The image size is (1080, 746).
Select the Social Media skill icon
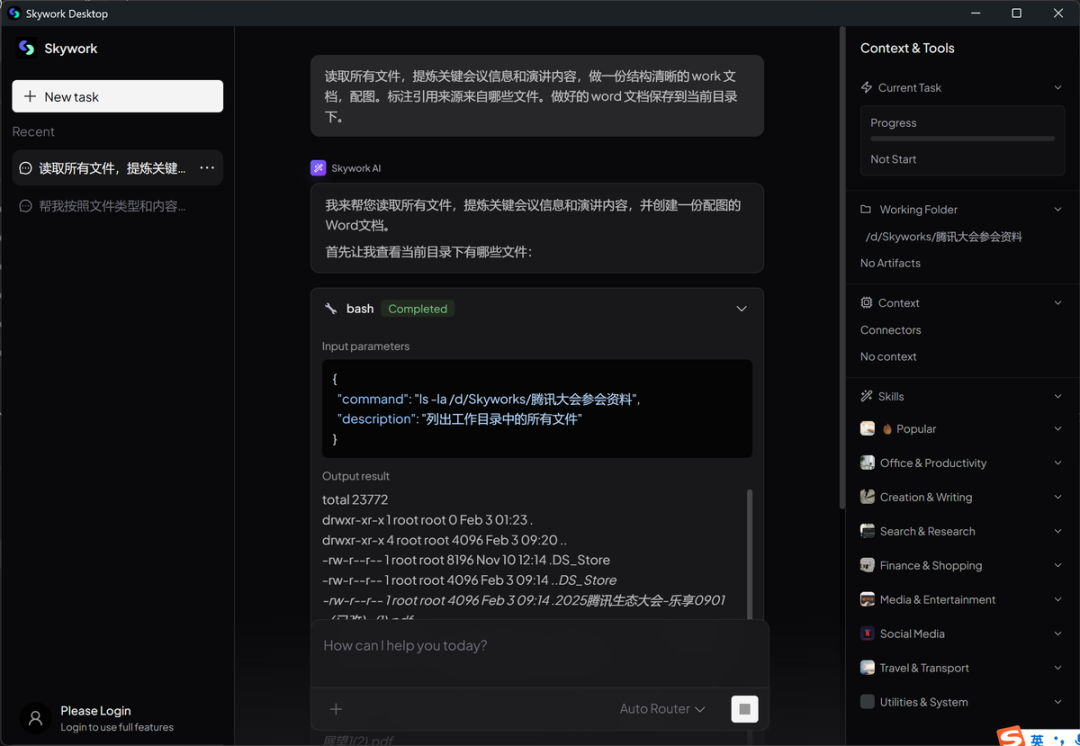tap(866, 633)
